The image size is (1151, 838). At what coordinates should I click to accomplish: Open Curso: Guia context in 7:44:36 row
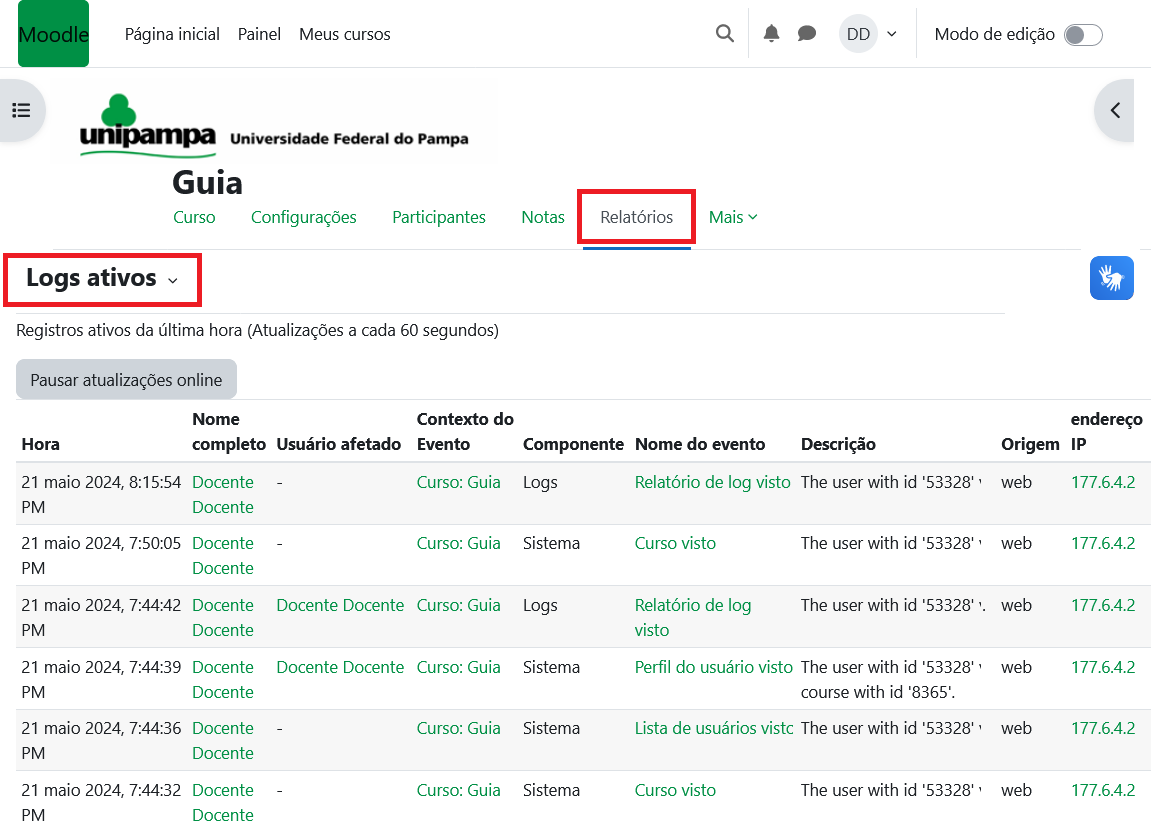pyautogui.click(x=459, y=728)
